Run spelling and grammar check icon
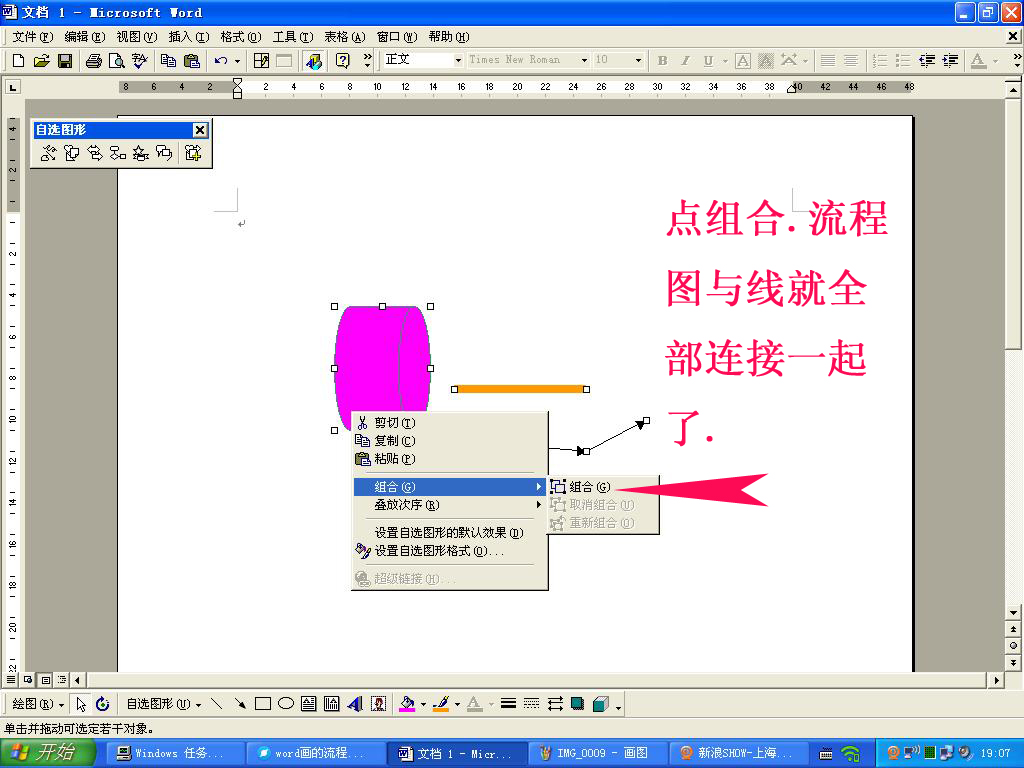This screenshot has width=1024, height=768. tap(139, 61)
